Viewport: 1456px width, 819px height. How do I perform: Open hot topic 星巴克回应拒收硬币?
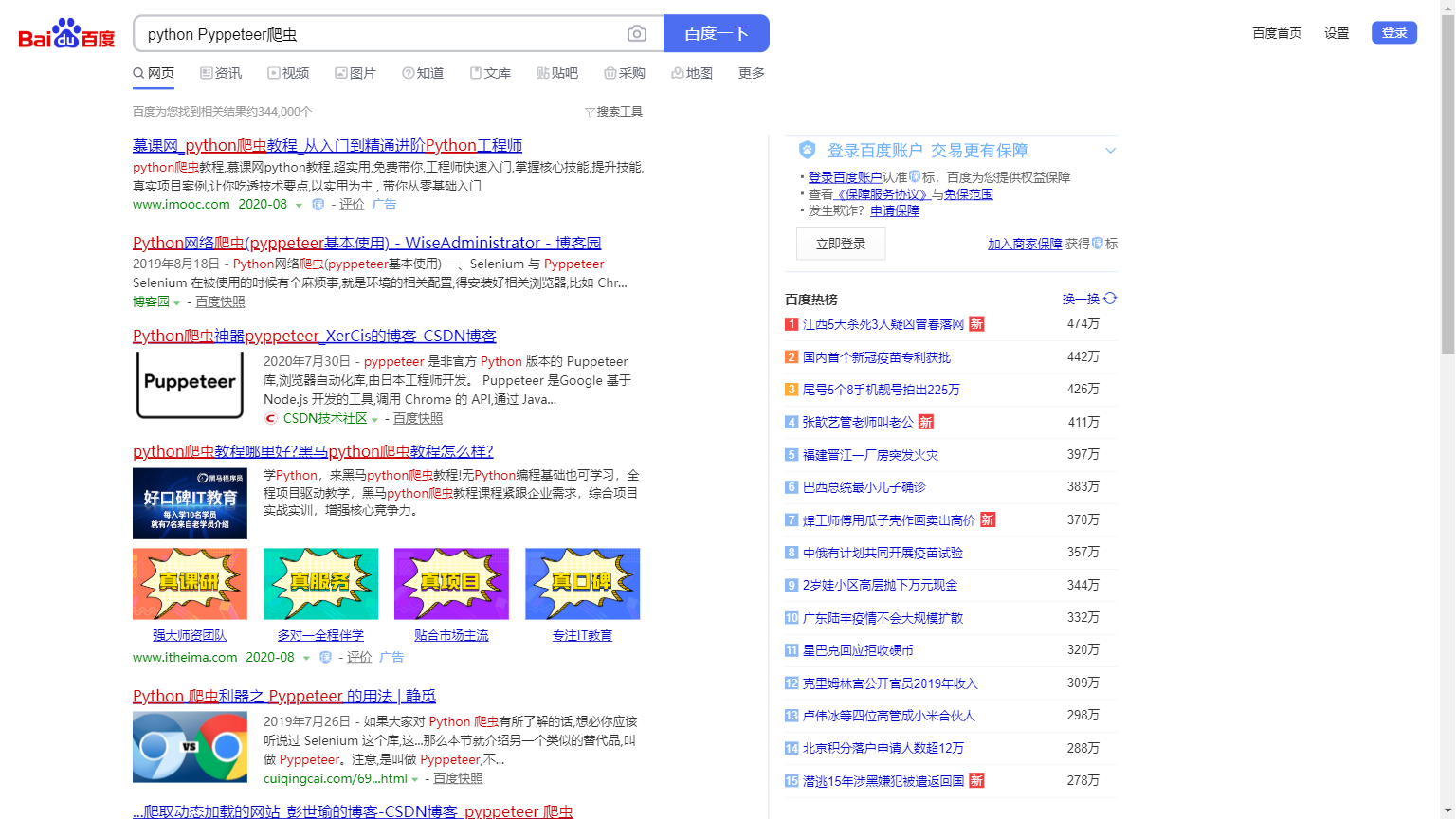858,650
